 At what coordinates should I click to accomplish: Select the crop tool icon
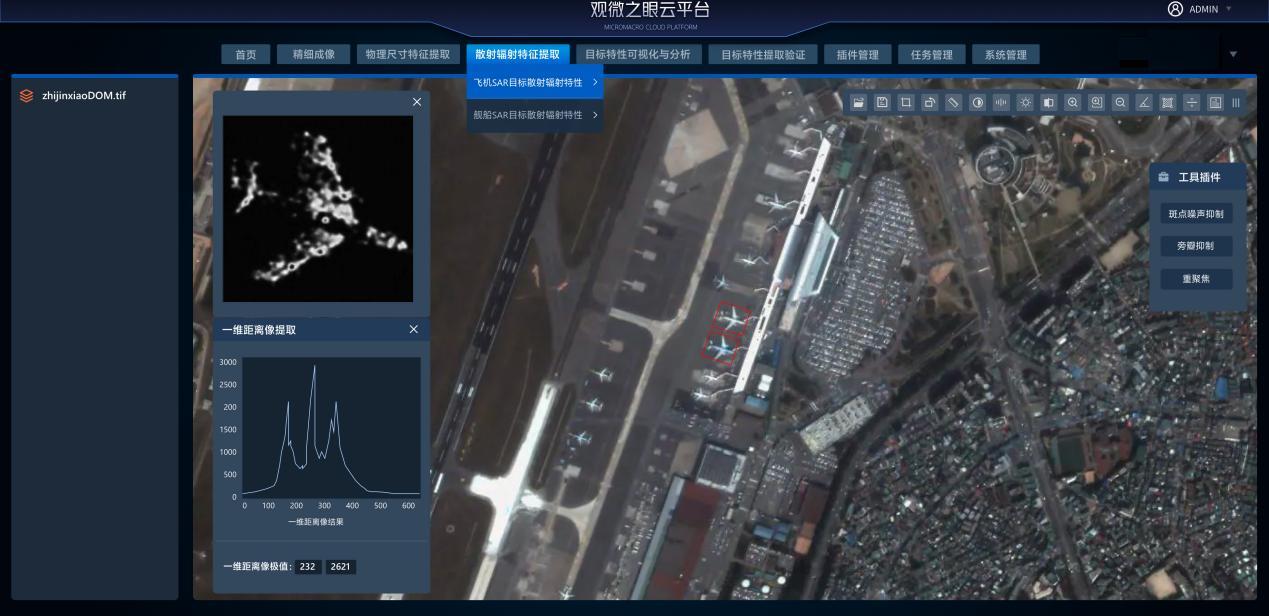[x=906, y=102]
